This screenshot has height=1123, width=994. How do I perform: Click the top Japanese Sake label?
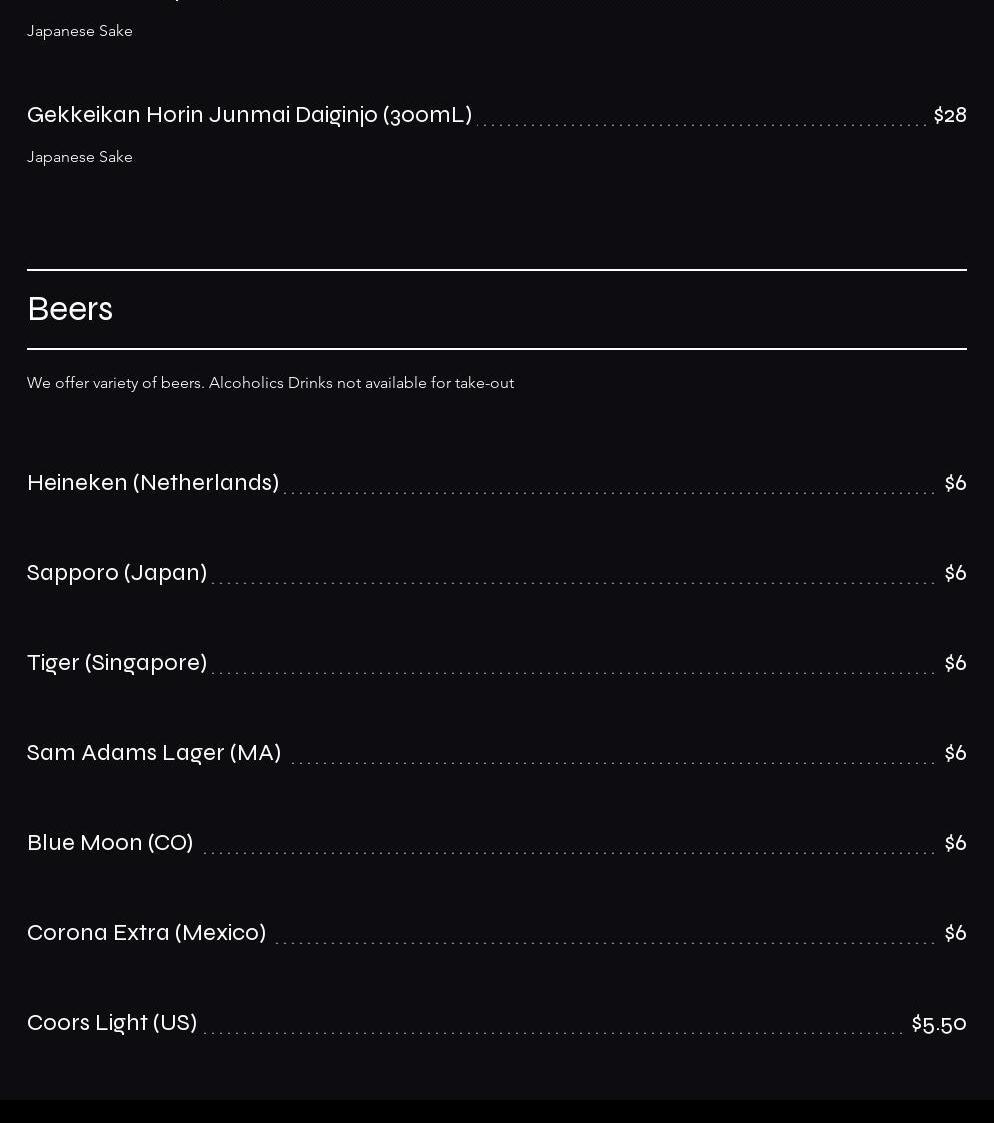pos(79,32)
